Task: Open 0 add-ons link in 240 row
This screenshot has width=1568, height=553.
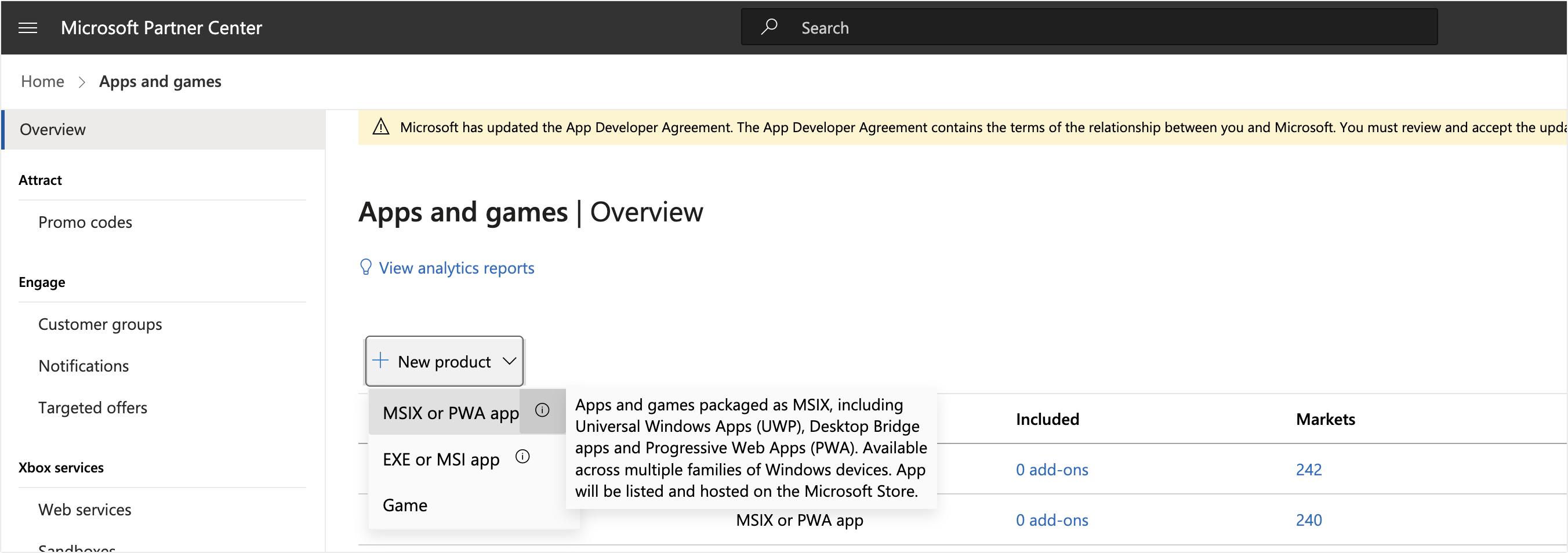Action: click(x=1052, y=520)
